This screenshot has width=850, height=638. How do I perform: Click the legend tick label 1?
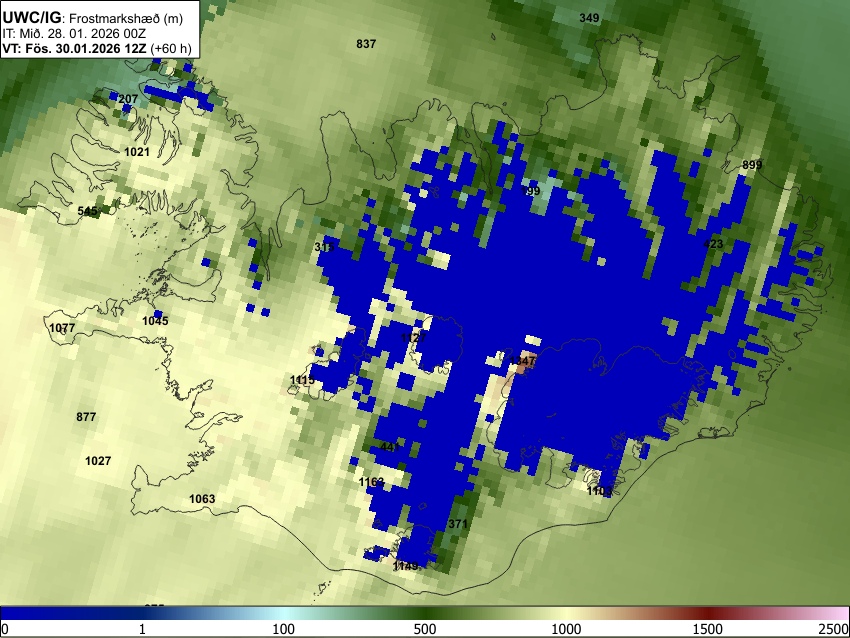click(x=142, y=629)
